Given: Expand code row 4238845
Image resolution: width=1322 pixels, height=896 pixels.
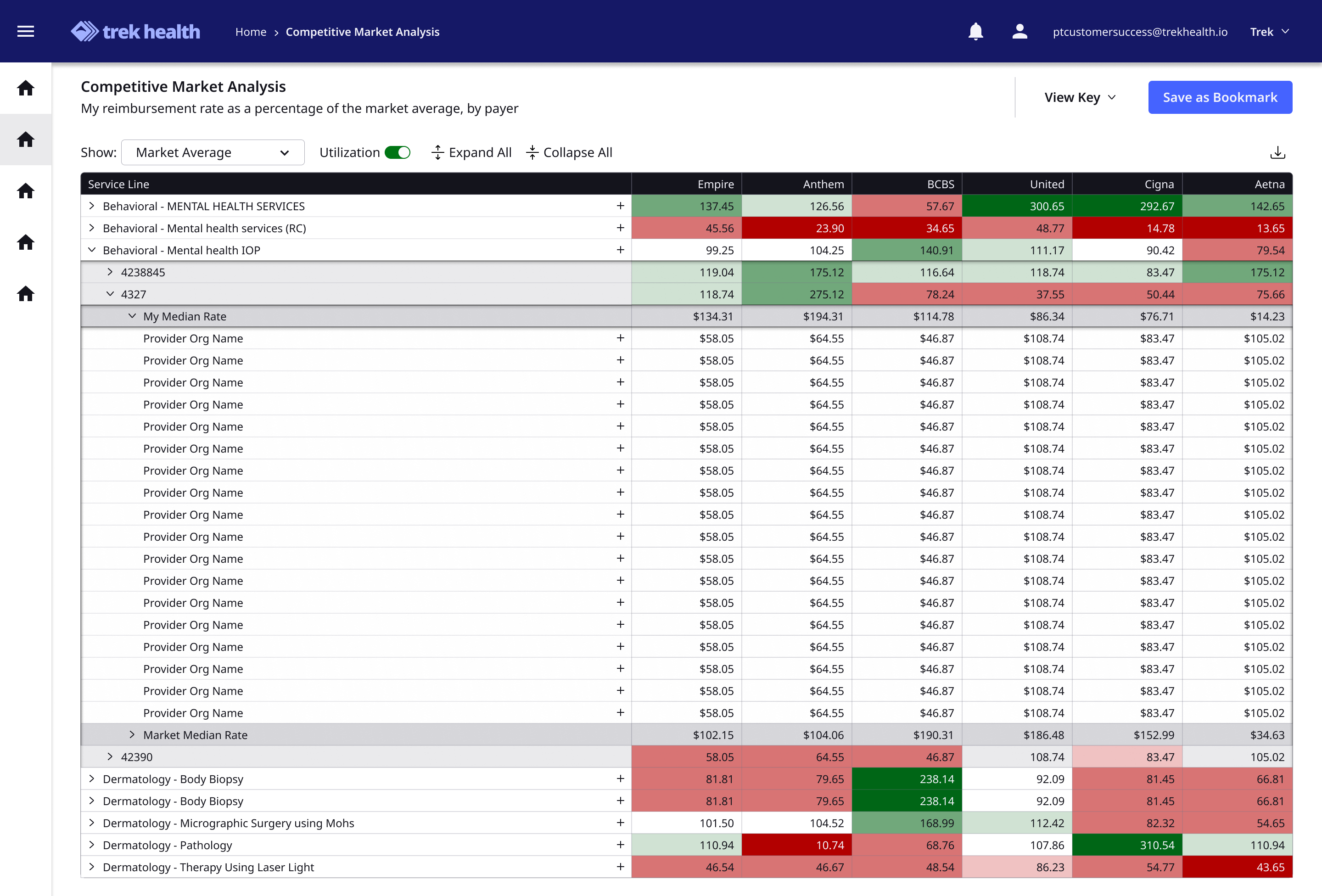Looking at the screenshot, I should coord(110,273).
